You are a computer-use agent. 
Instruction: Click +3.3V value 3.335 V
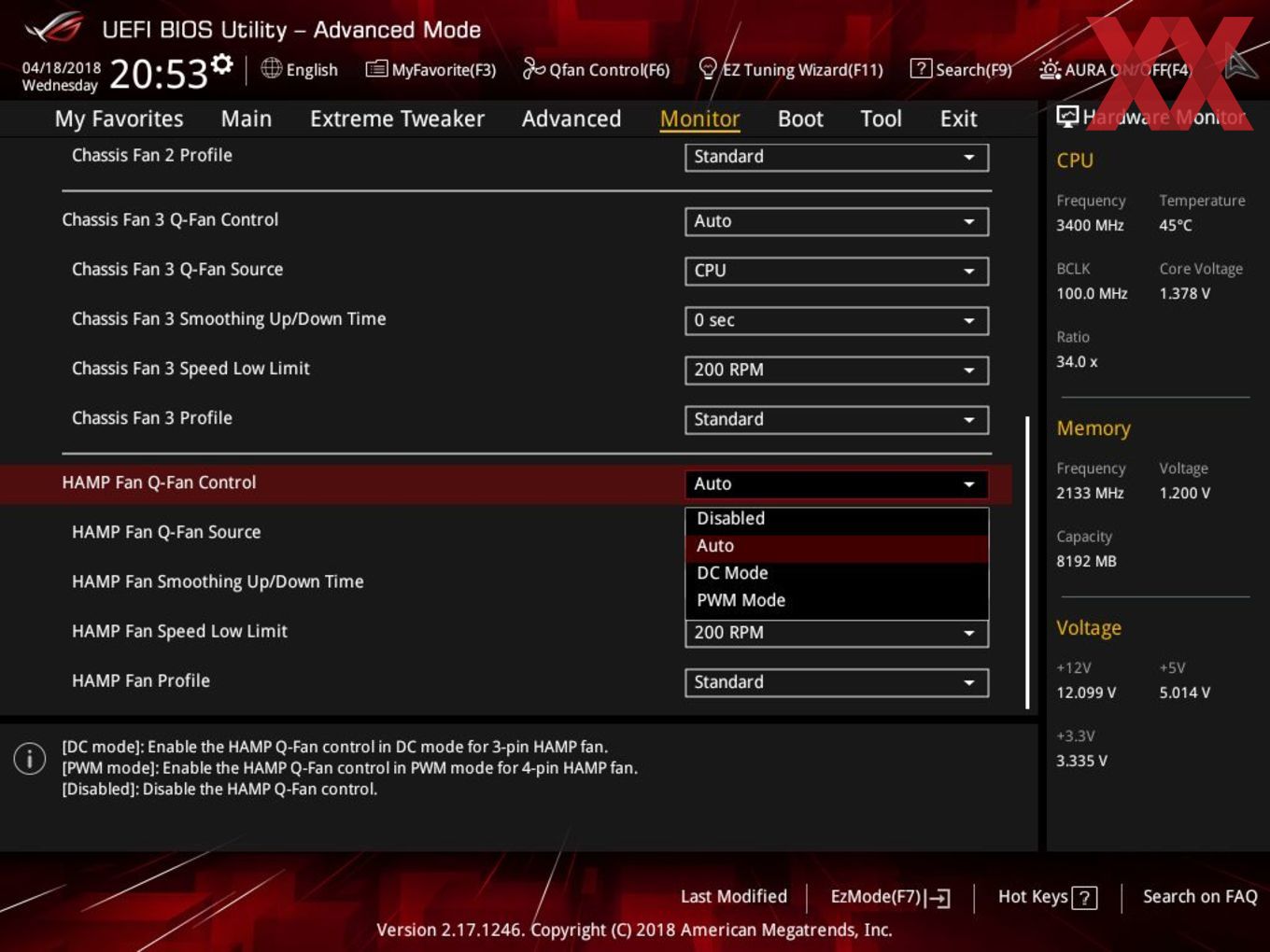1081,761
